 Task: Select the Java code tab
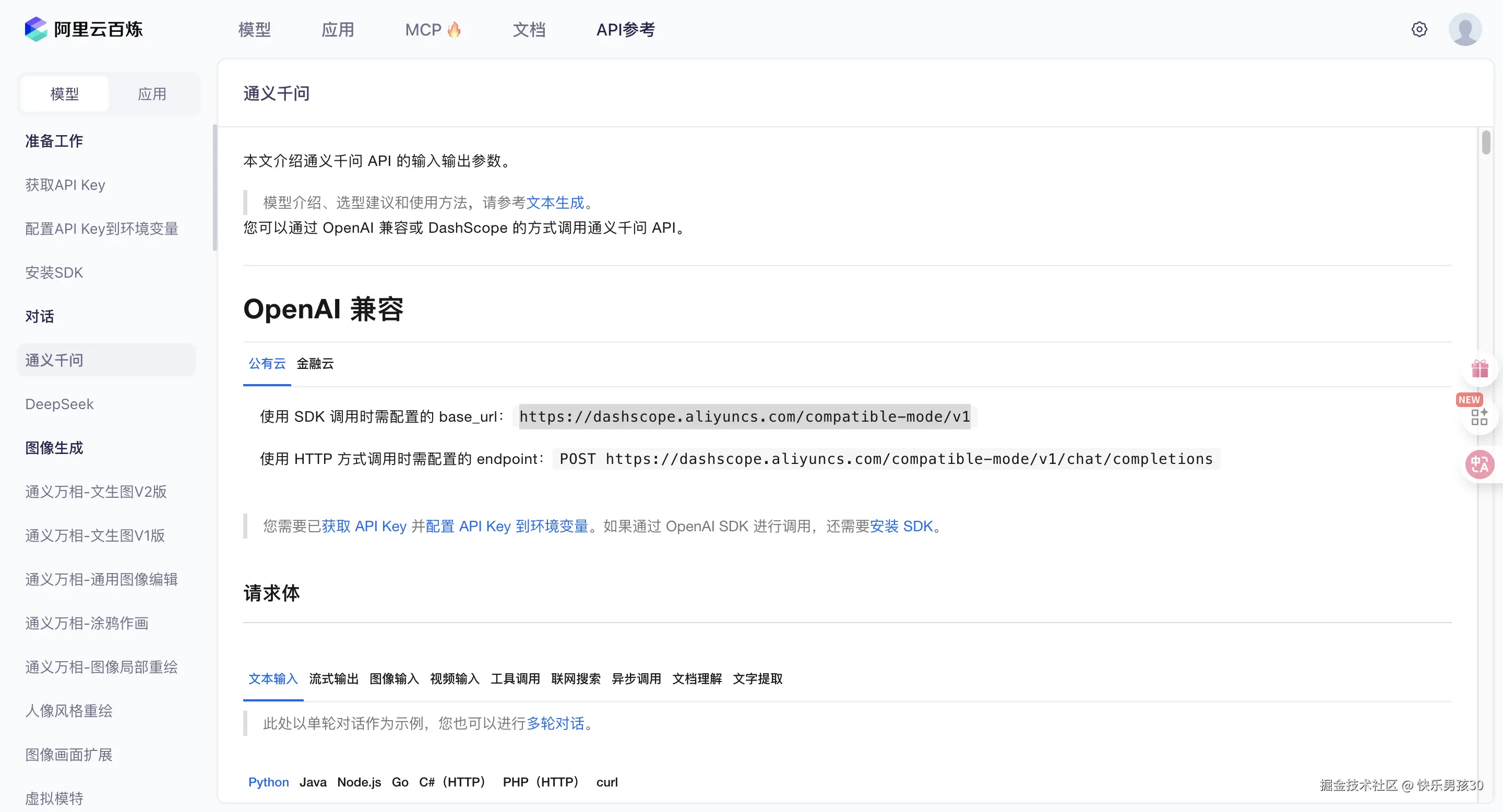[313, 782]
